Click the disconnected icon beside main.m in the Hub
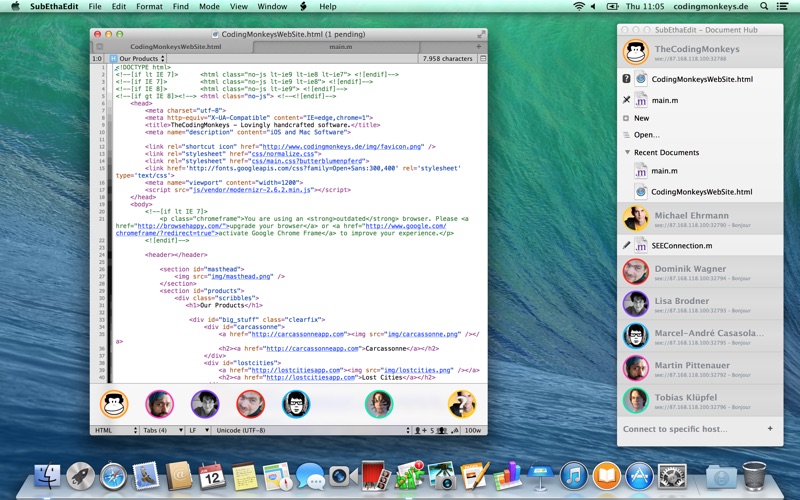 627,100
